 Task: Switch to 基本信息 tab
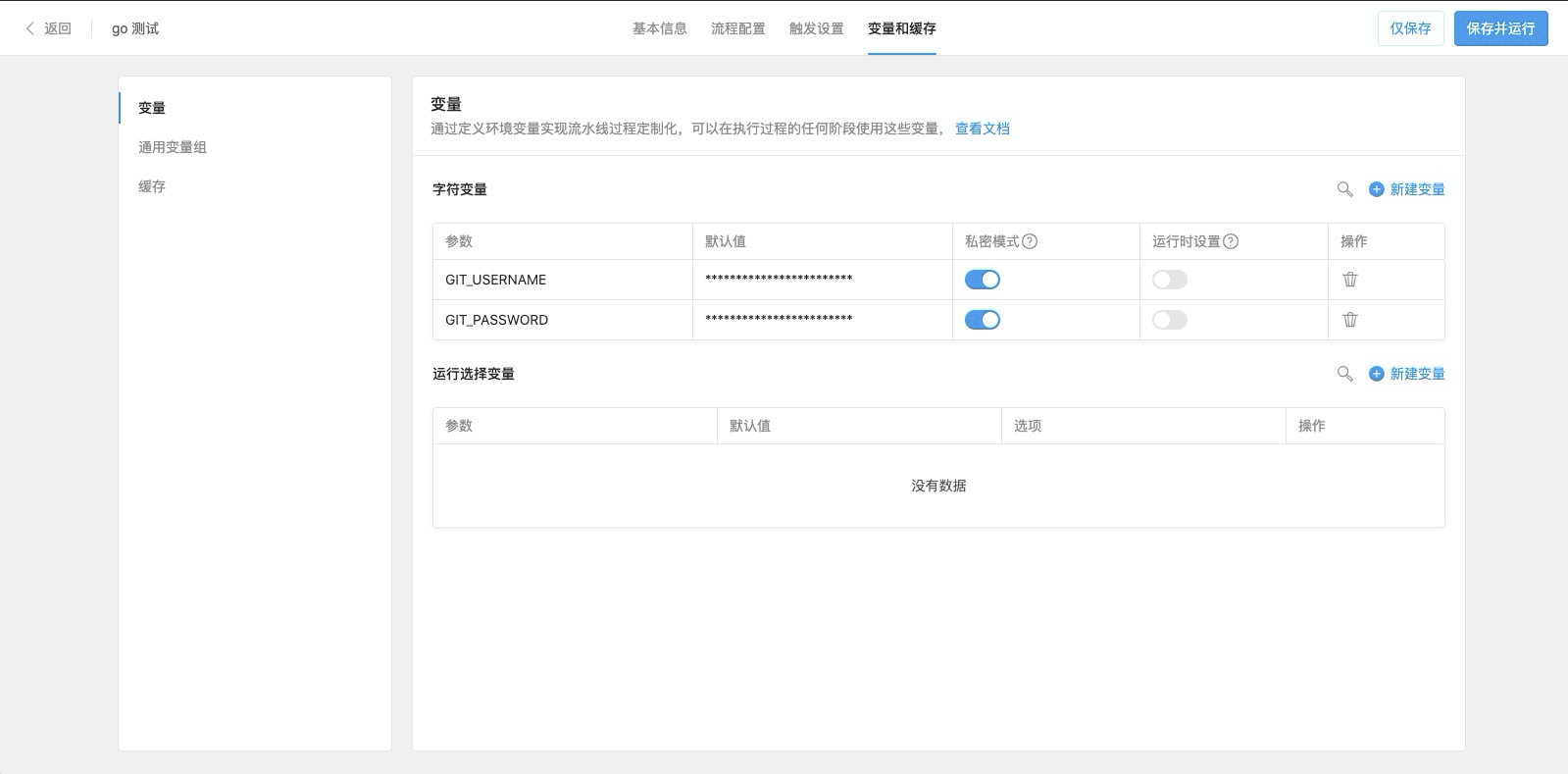[660, 28]
